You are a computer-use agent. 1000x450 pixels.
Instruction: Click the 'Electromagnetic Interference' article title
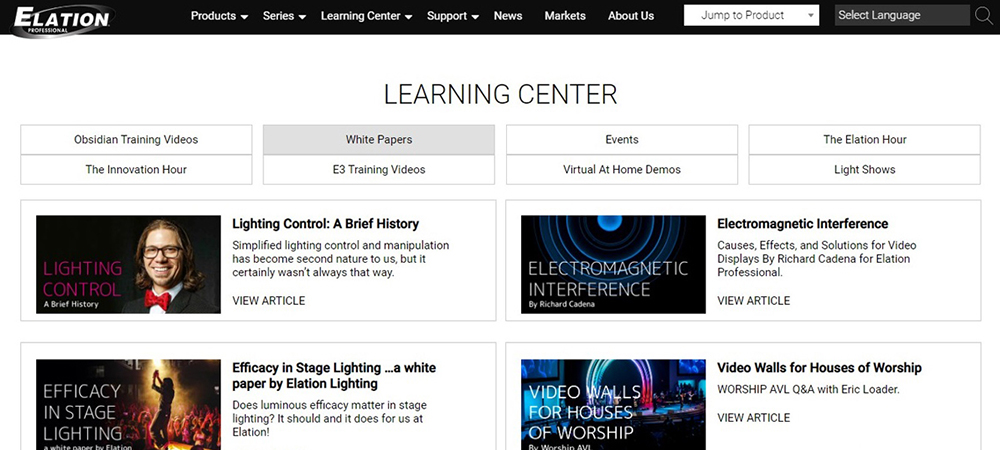802,224
